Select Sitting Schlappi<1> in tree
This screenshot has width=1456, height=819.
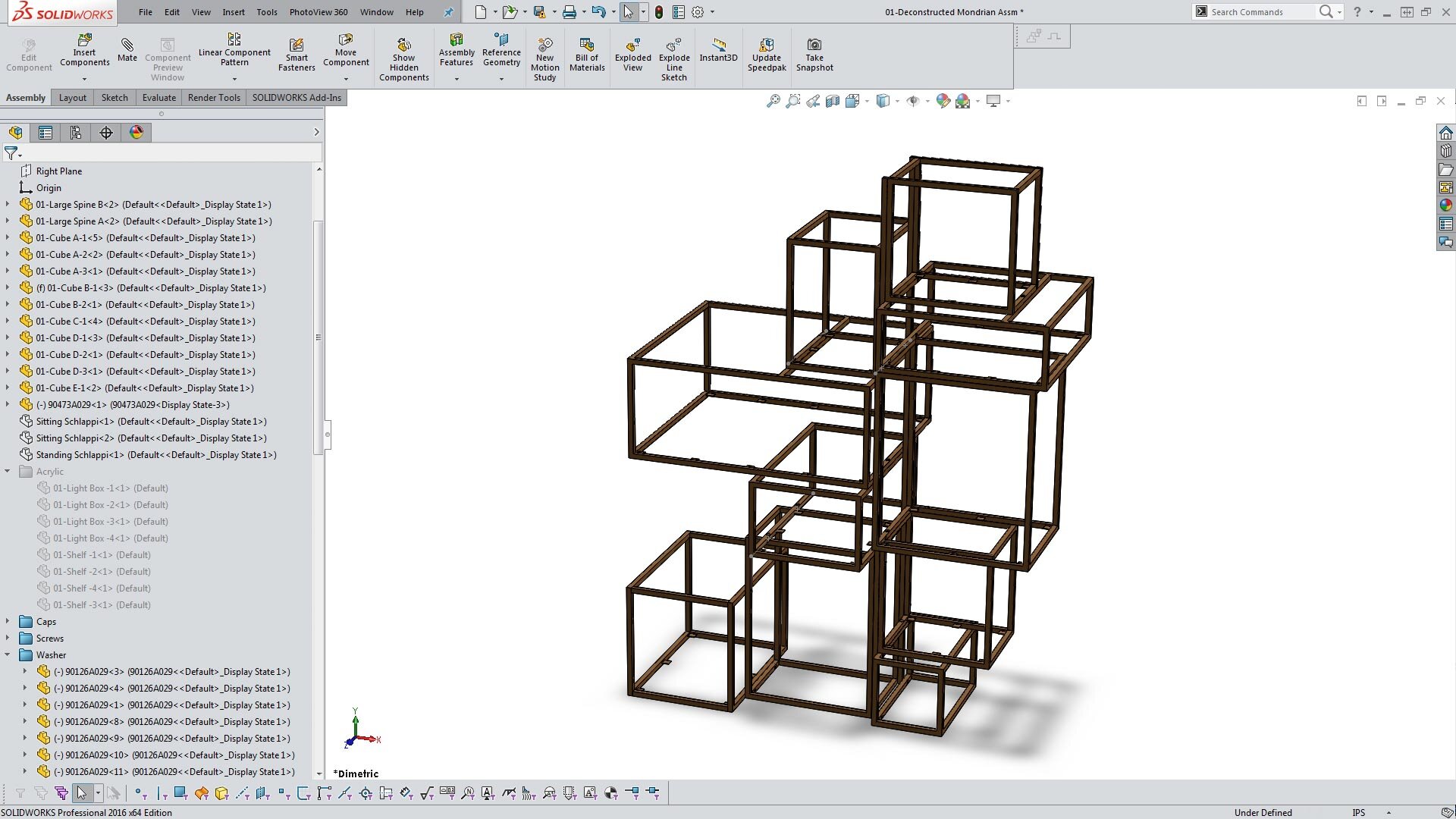pyautogui.click(x=151, y=421)
